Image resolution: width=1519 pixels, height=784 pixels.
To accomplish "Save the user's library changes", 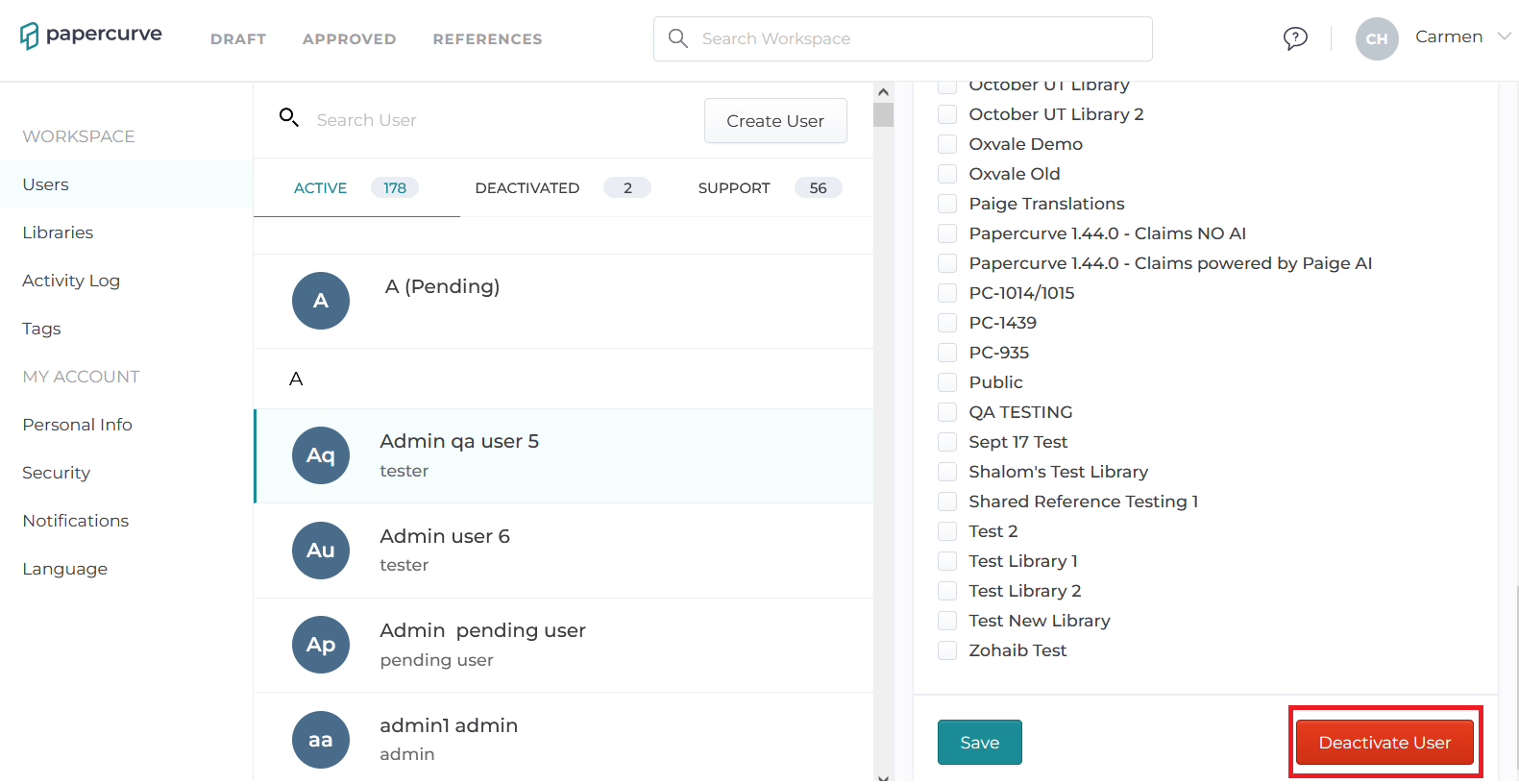I will 980,743.
